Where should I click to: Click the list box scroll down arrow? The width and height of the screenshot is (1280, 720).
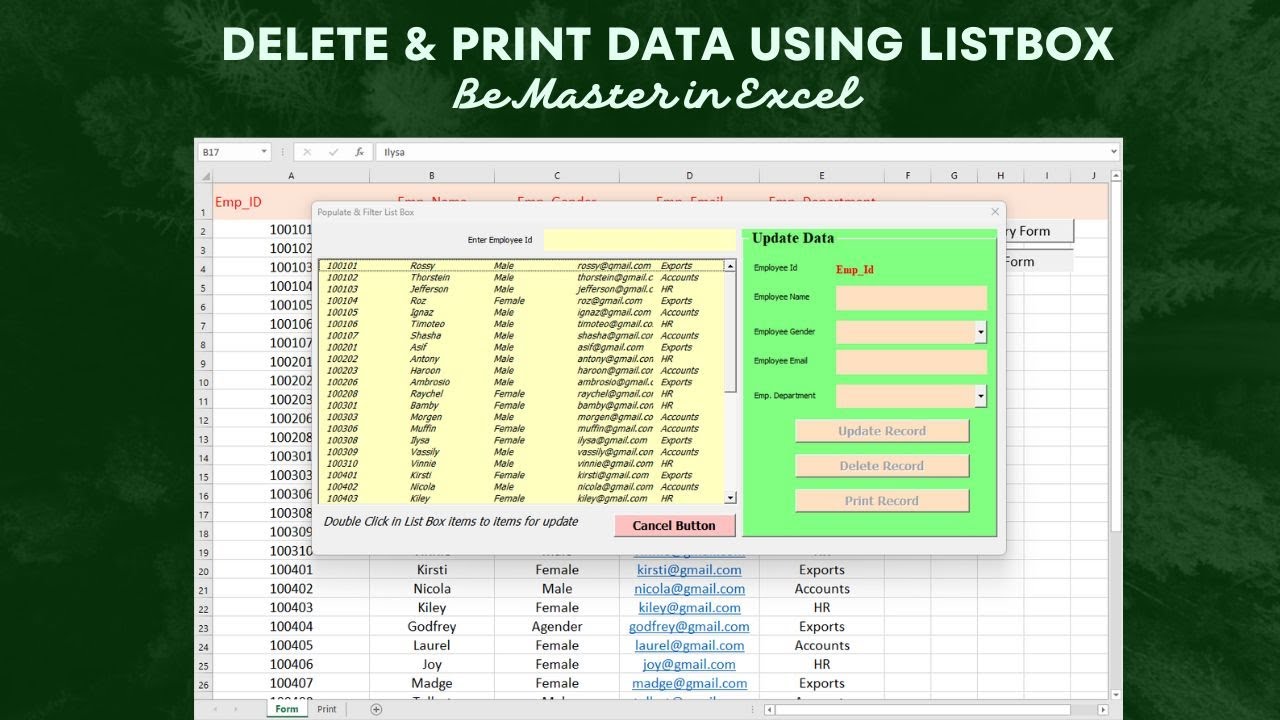tap(730, 497)
